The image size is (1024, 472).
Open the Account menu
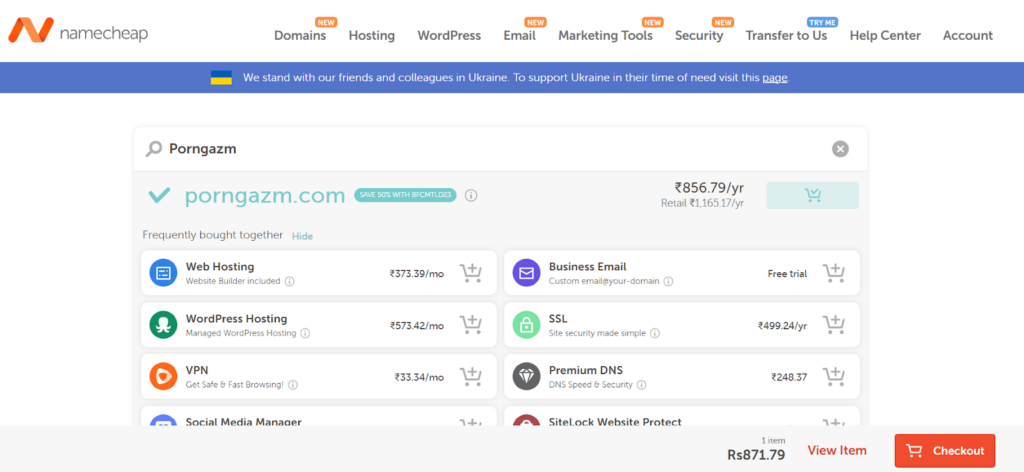[968, 35]
